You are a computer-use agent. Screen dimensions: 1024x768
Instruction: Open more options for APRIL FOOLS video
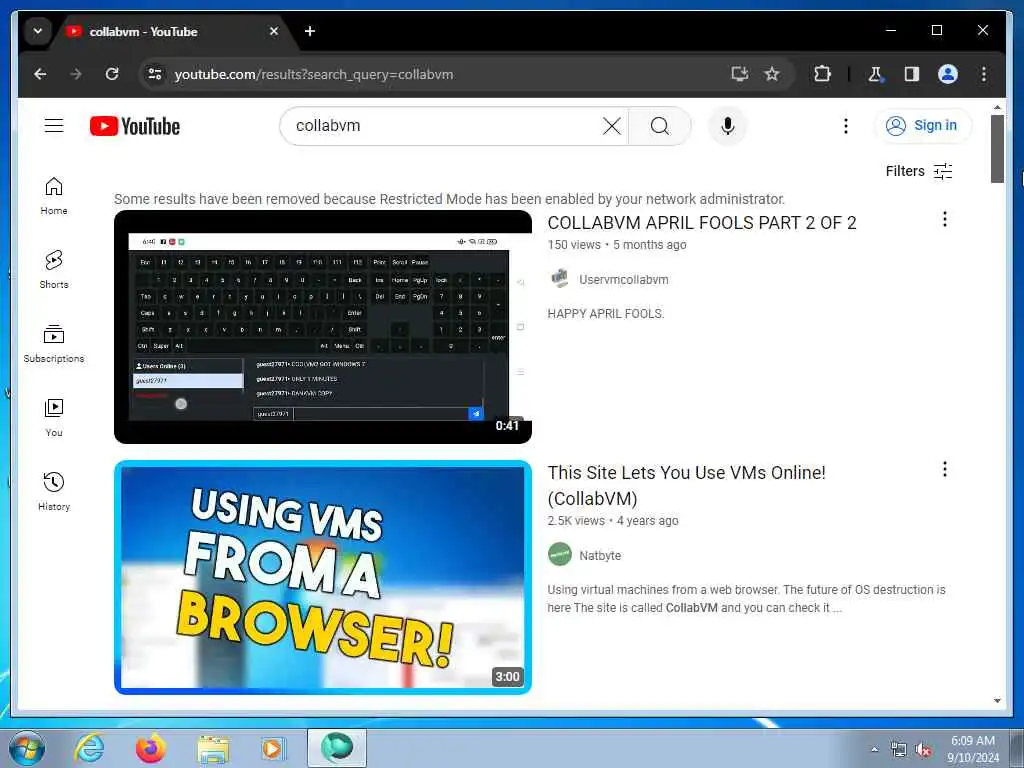(x=944, y=219)
